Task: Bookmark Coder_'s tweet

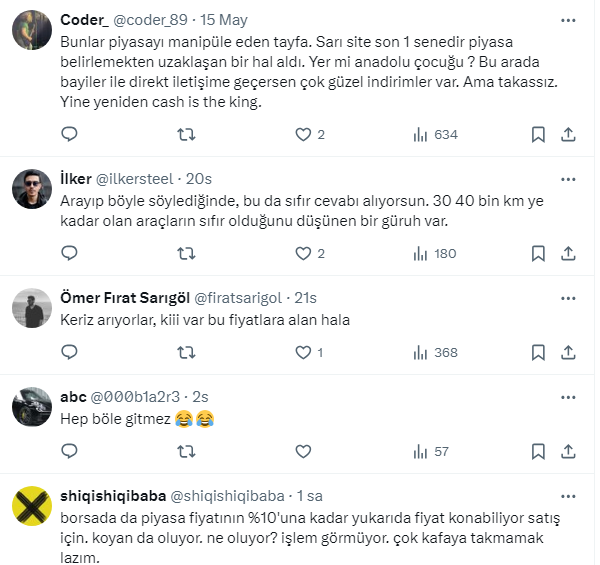Action: tap(538, 134)
